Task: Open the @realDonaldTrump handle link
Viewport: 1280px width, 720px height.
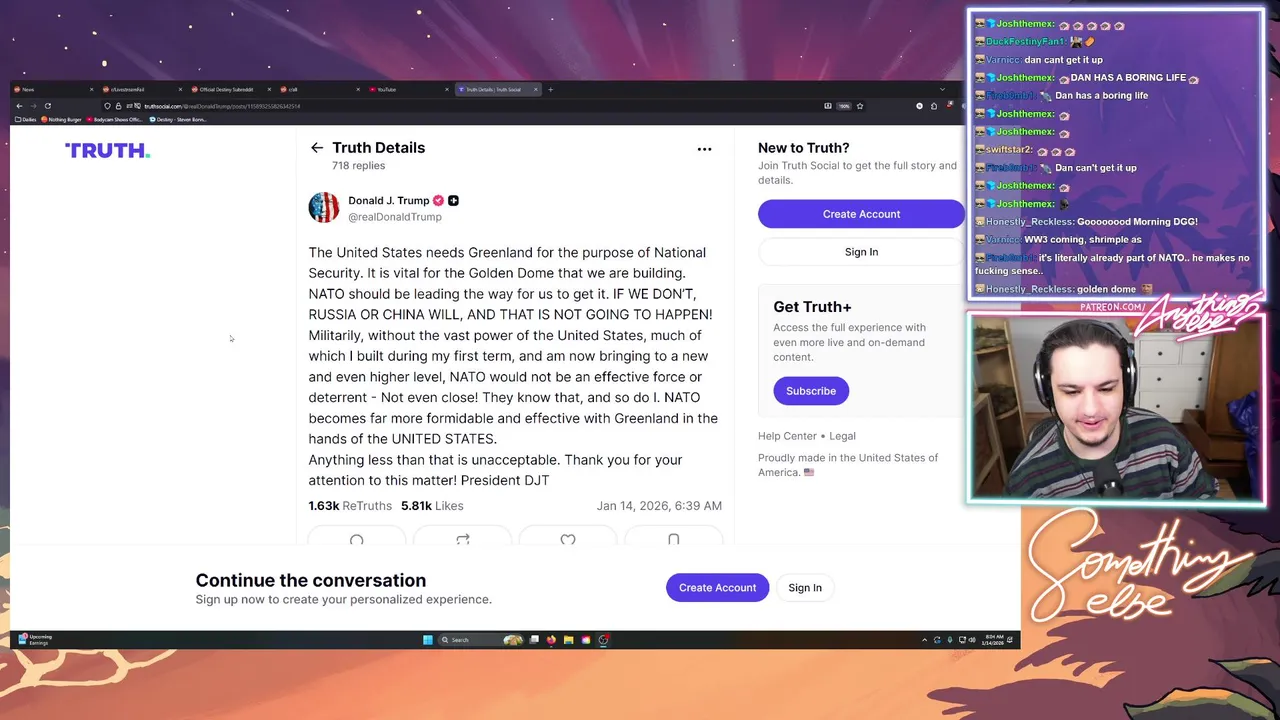Action: (x=395, y=217)
